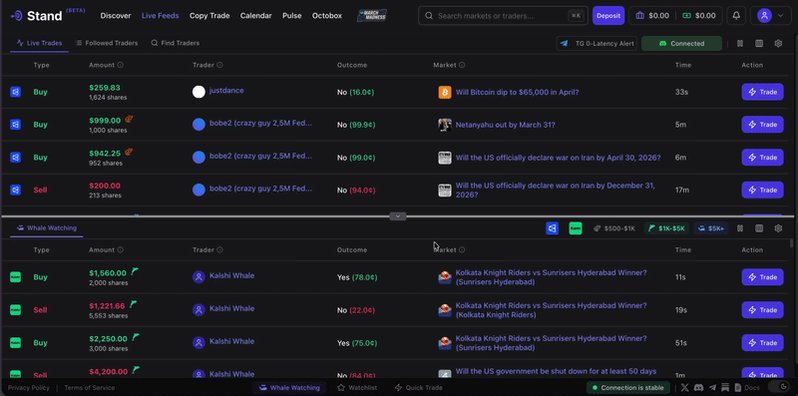Open Live Trades column layout icon
Screen dimensions: 798x396
[759, 43]
